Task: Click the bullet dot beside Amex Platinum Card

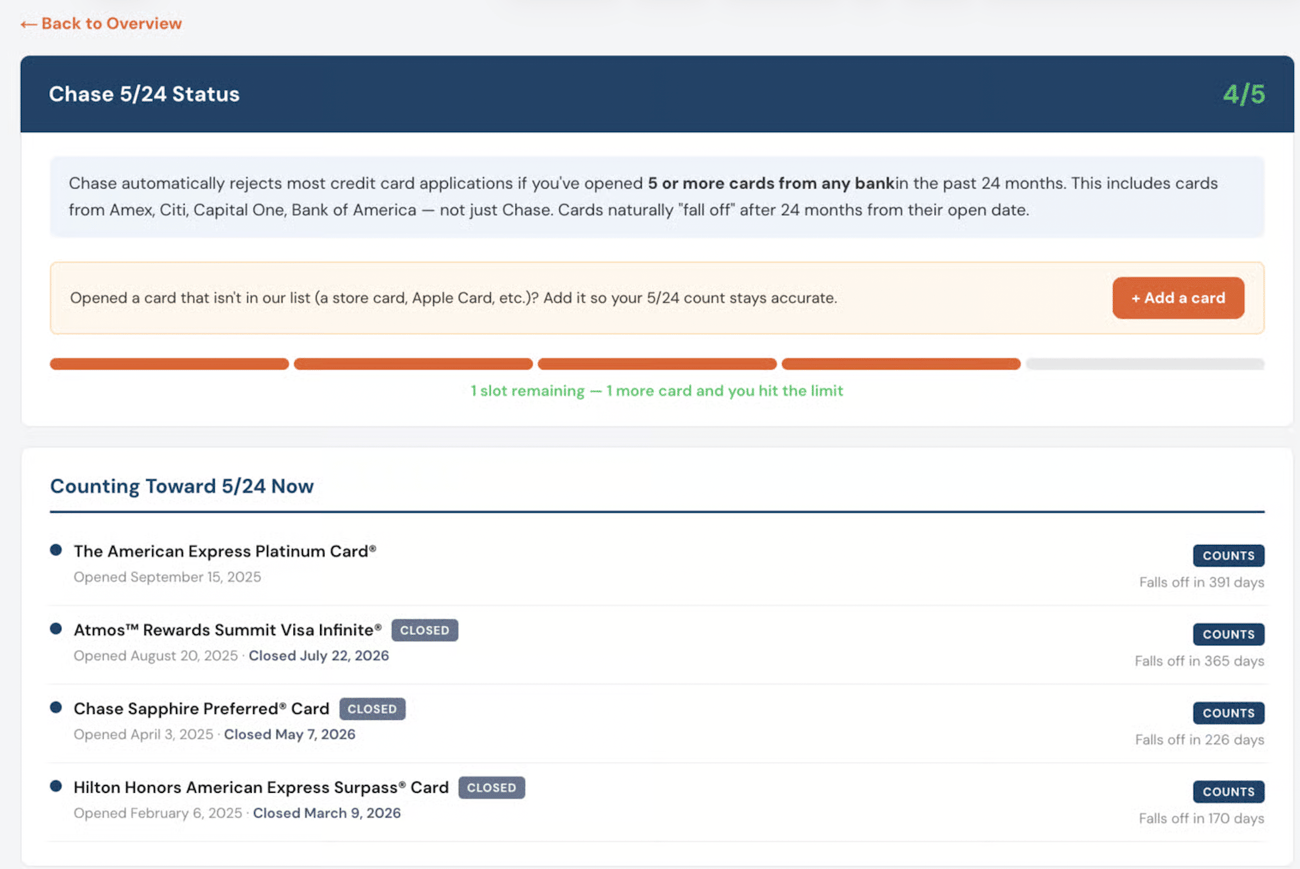Action: (56, 550)
